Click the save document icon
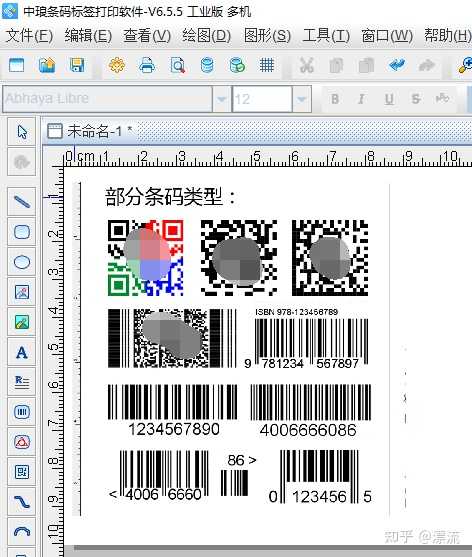The height and width of the screenshot is (557, 472). [x=77, y=65]
